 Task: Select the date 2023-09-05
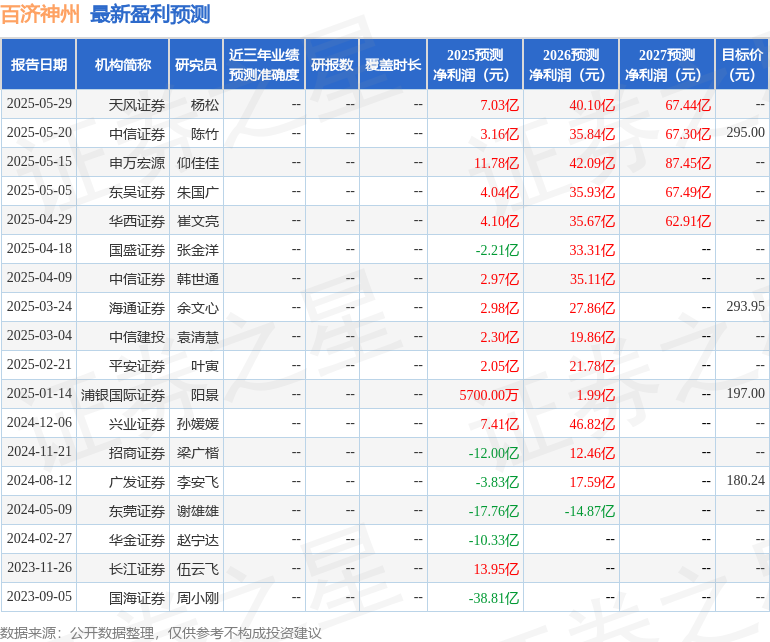(x=39, y=596)
